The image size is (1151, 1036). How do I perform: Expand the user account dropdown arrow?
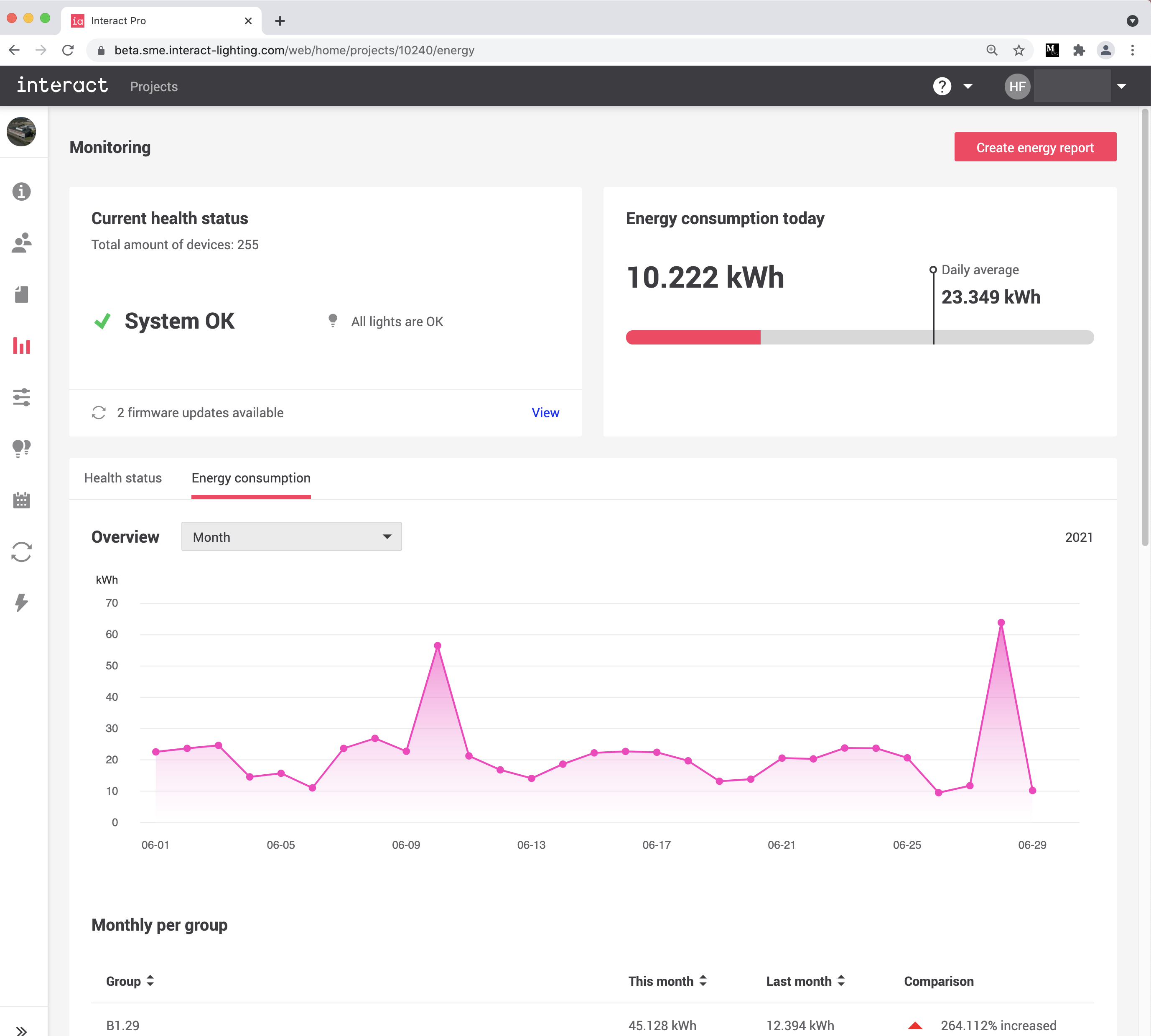[x=1121, y=87]
